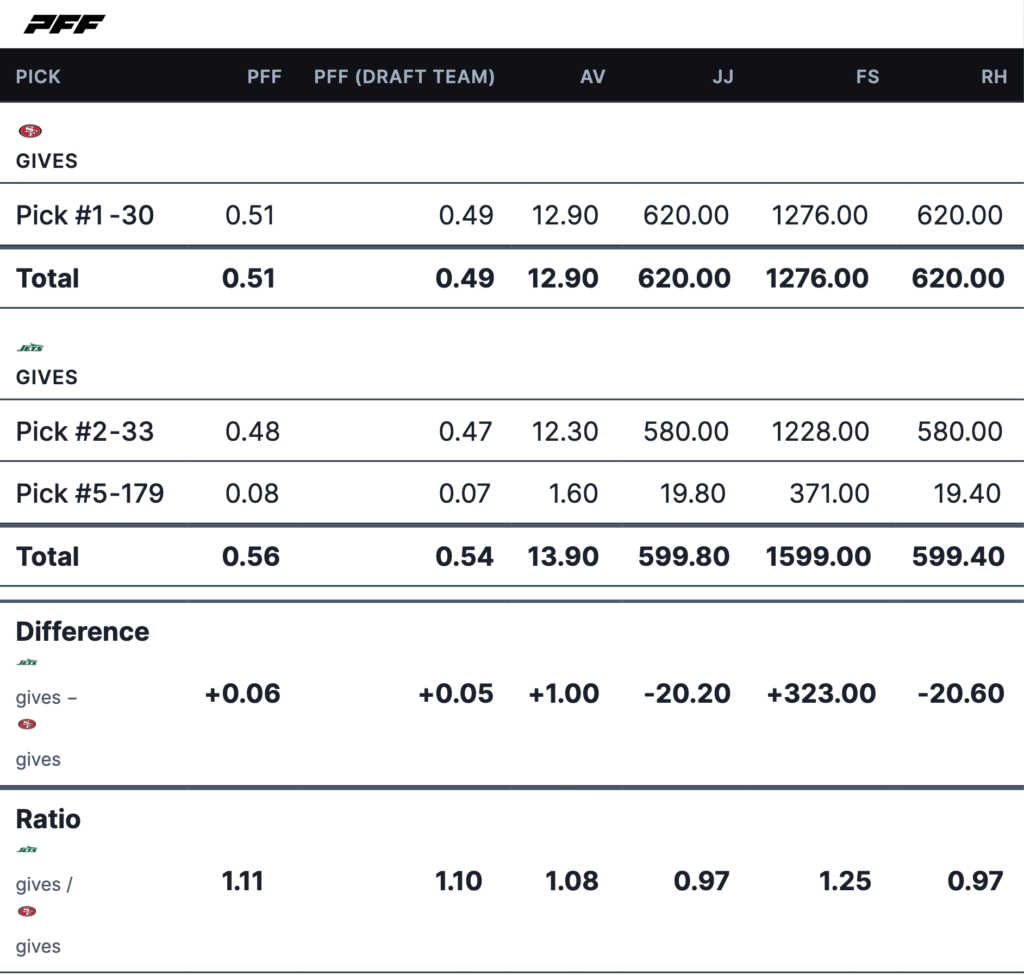Open the Pick #2-33 row label

coord(85,432)
